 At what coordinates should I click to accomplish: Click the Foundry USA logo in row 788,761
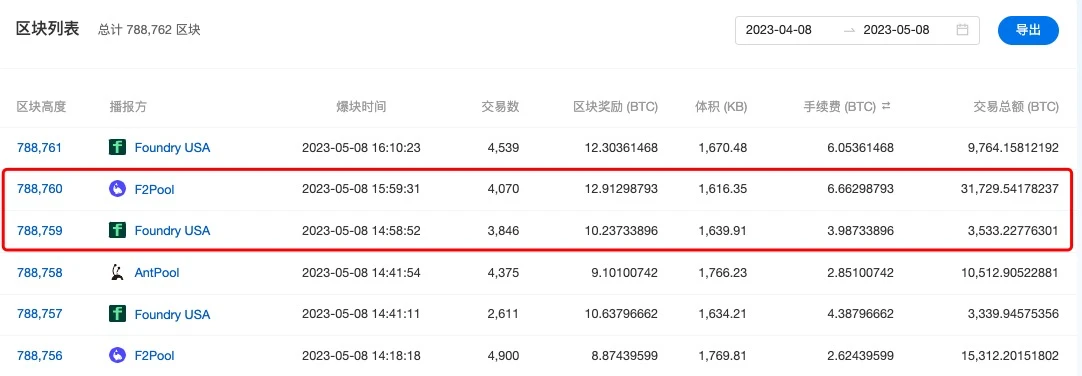point(118,147)
